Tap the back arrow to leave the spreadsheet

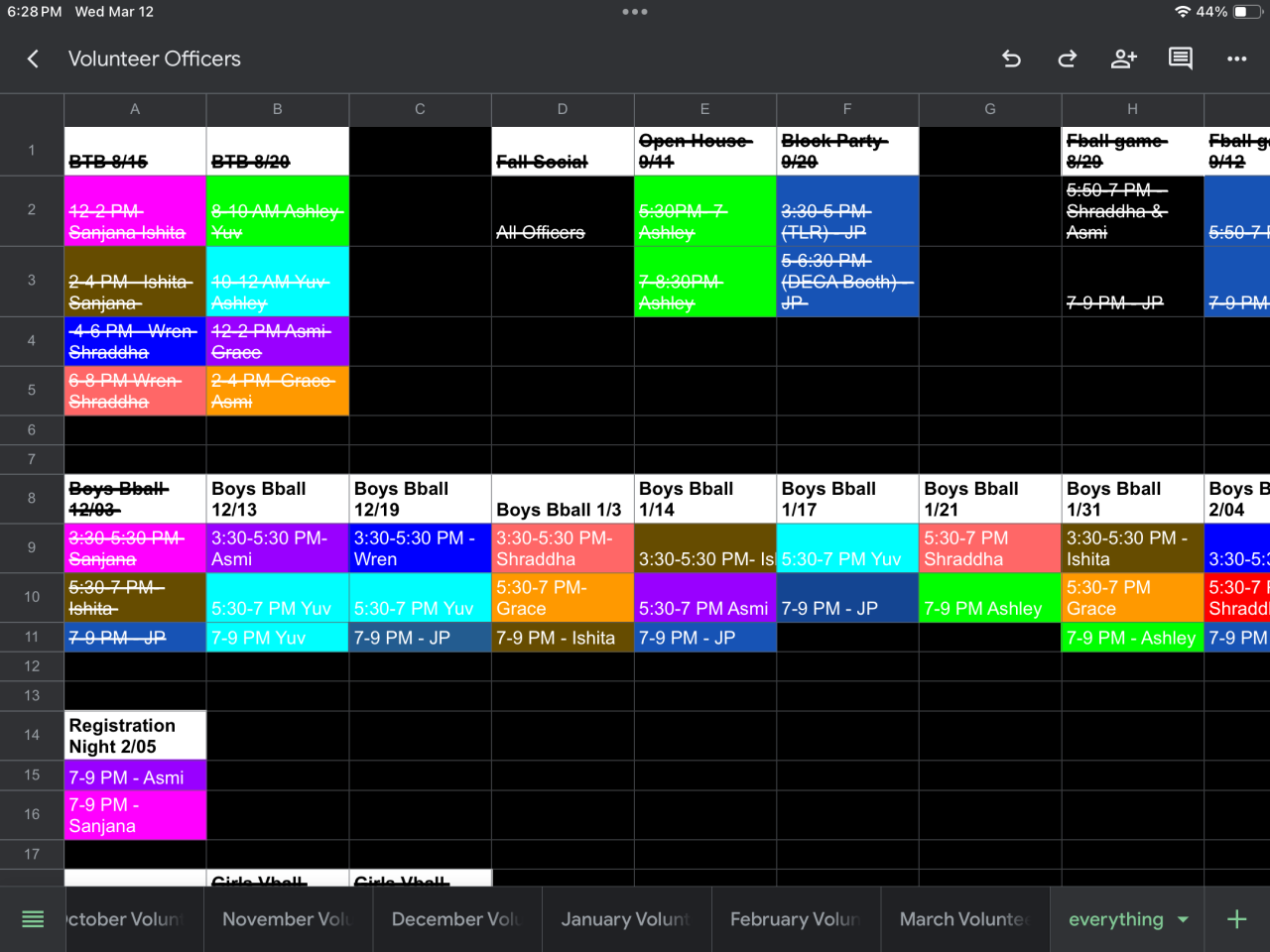pyautogui.click(x=33, y=59)
